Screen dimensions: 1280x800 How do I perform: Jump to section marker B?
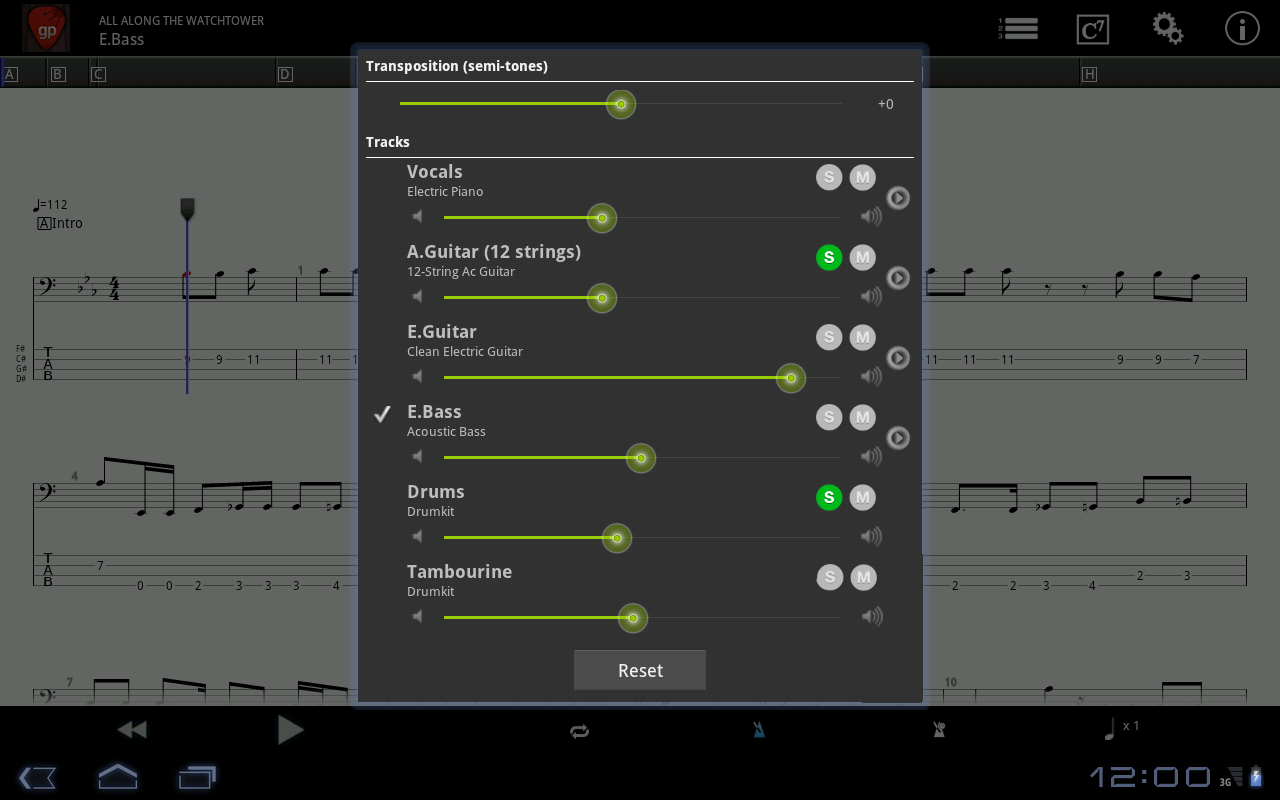point(57,74)
